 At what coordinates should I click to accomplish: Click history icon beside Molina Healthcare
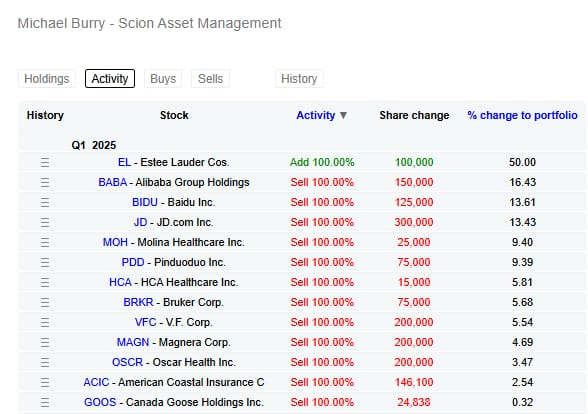(x=45, y=243)
